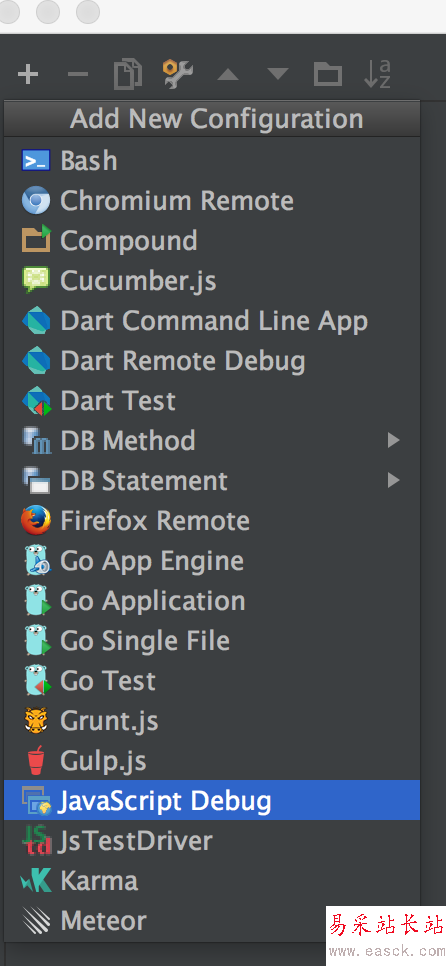Viewport: 446px width, 966px height.
Task: Click the DB Method text label
Action: coord(128,440)
